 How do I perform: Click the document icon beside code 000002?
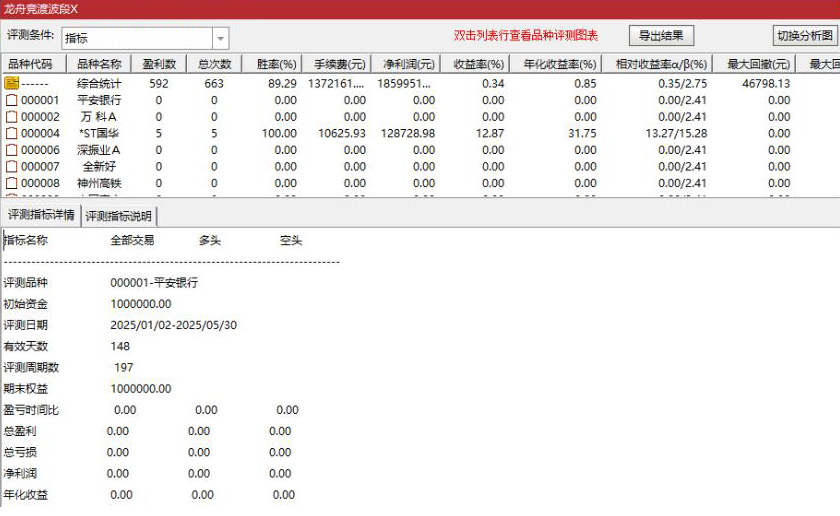[11, 117]
